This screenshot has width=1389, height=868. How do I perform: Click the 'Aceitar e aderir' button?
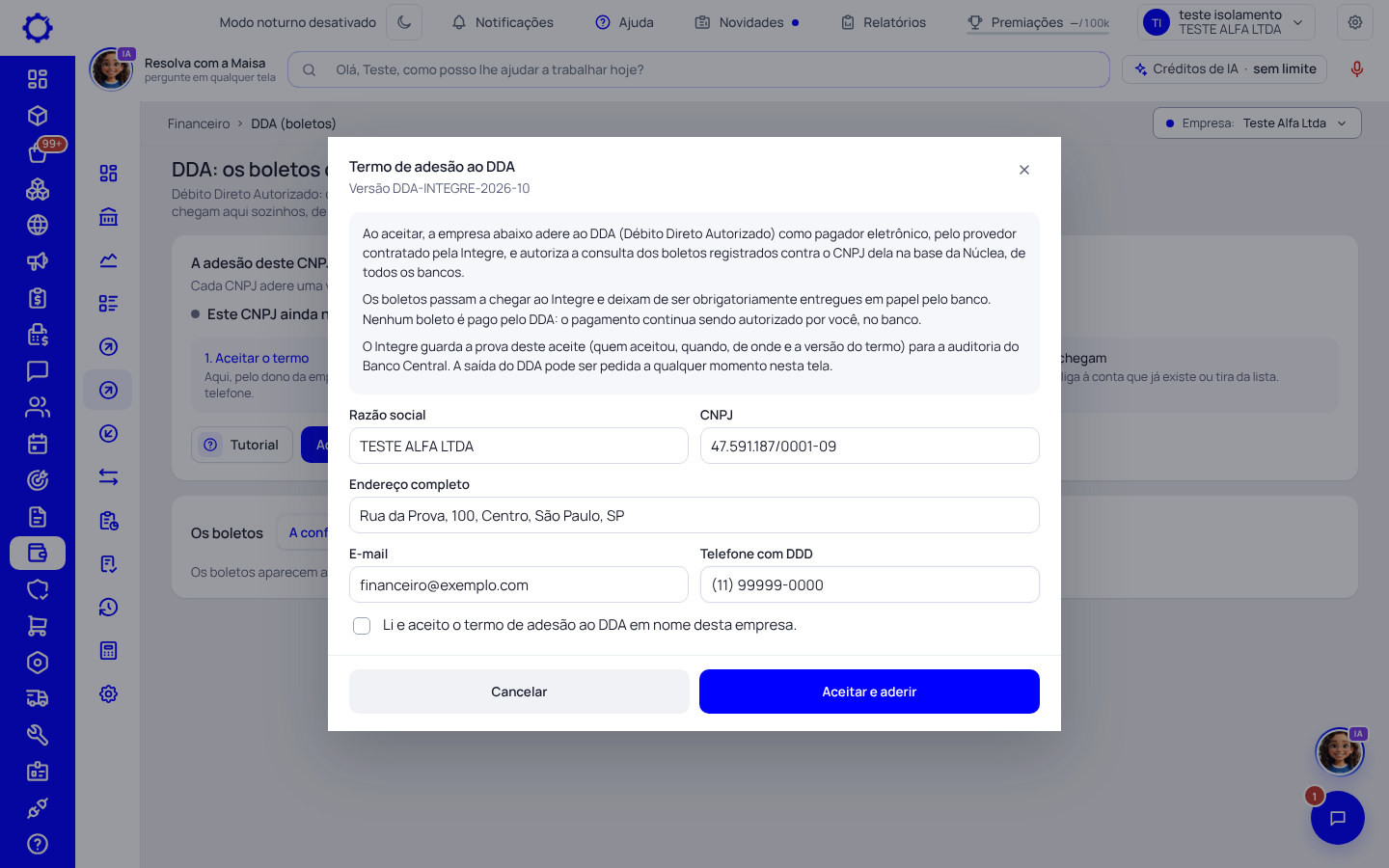(x=869, y=692)
